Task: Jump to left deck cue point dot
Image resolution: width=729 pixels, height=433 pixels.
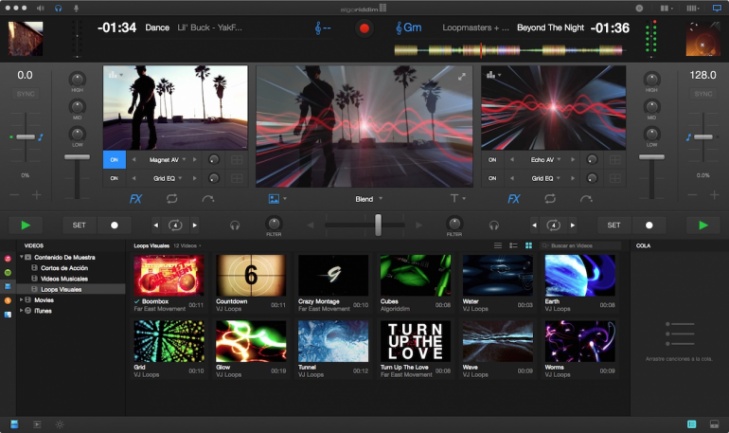Action: tap(114, 226)
